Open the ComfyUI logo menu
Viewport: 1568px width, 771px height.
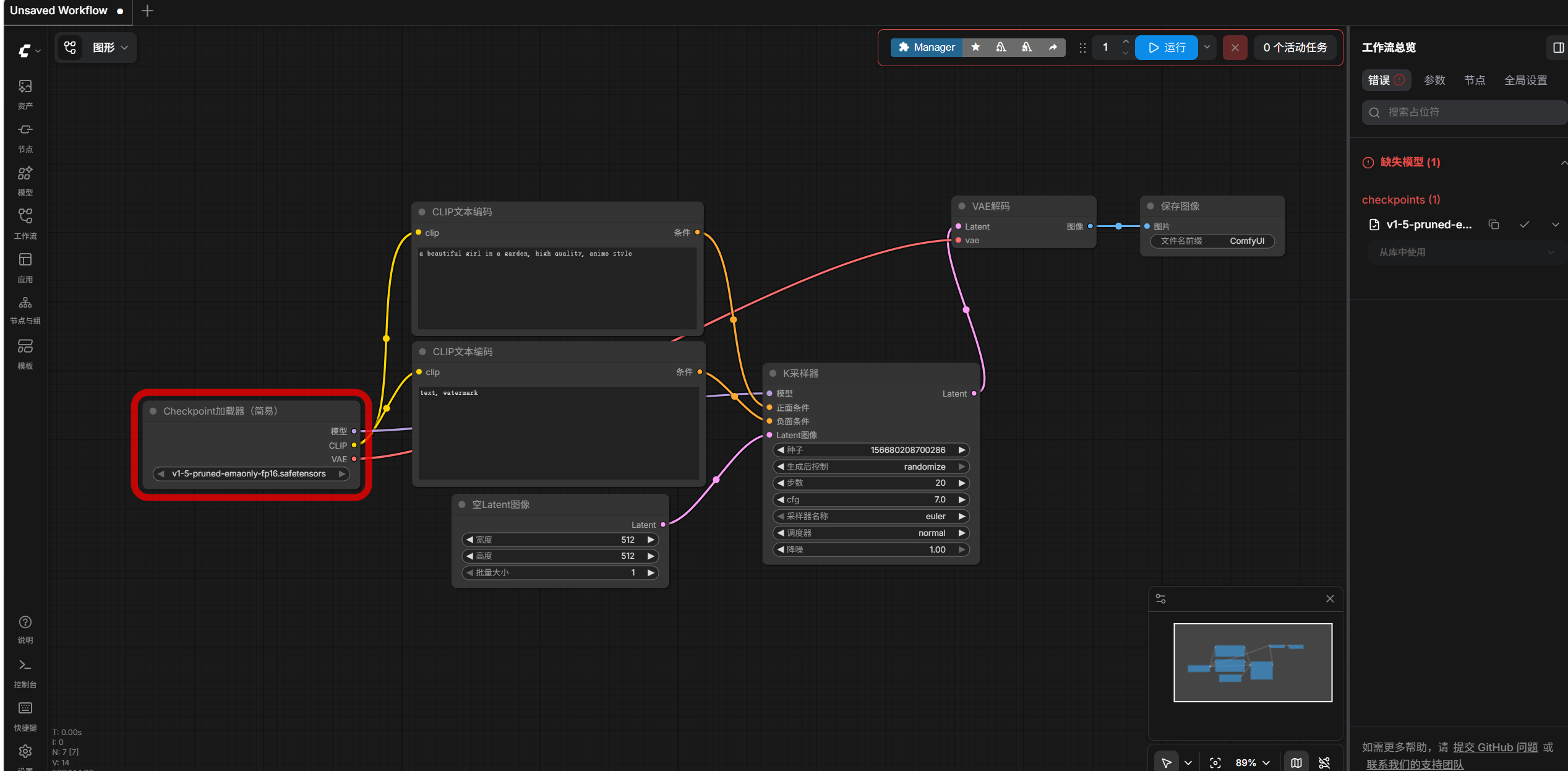(28, 50)
